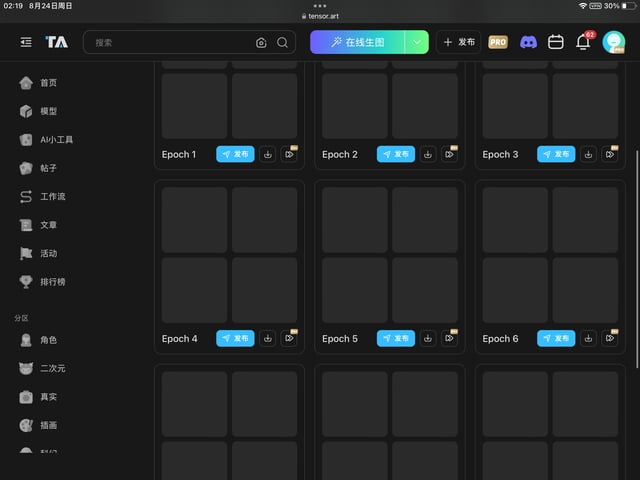Open Epoch 5 bottom-right sample thumbnail
This screenshot has height=480, width=640.
(x=425, y=290)
